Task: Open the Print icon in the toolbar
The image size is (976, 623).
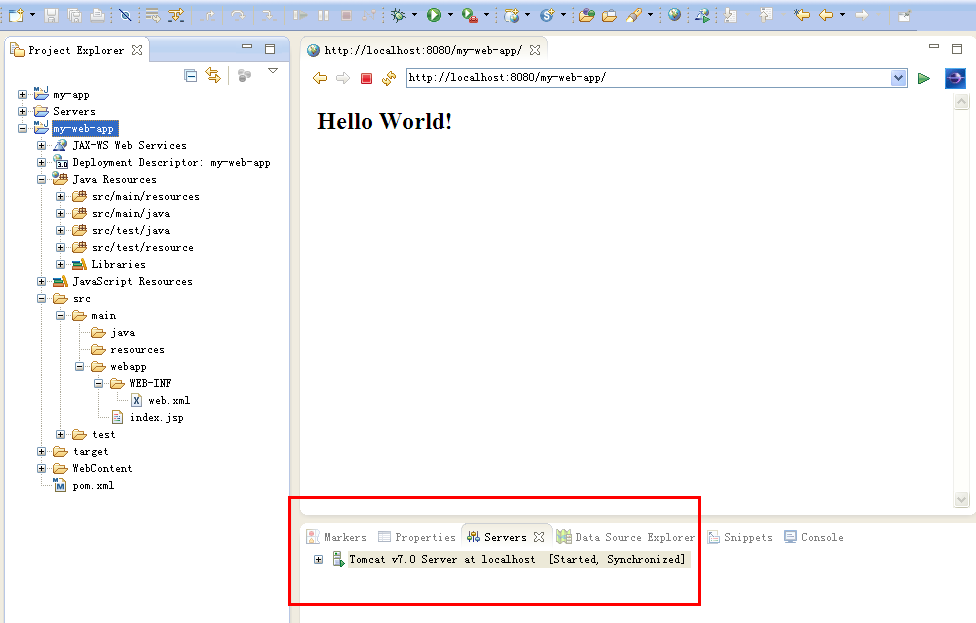Action: [95, 15]
